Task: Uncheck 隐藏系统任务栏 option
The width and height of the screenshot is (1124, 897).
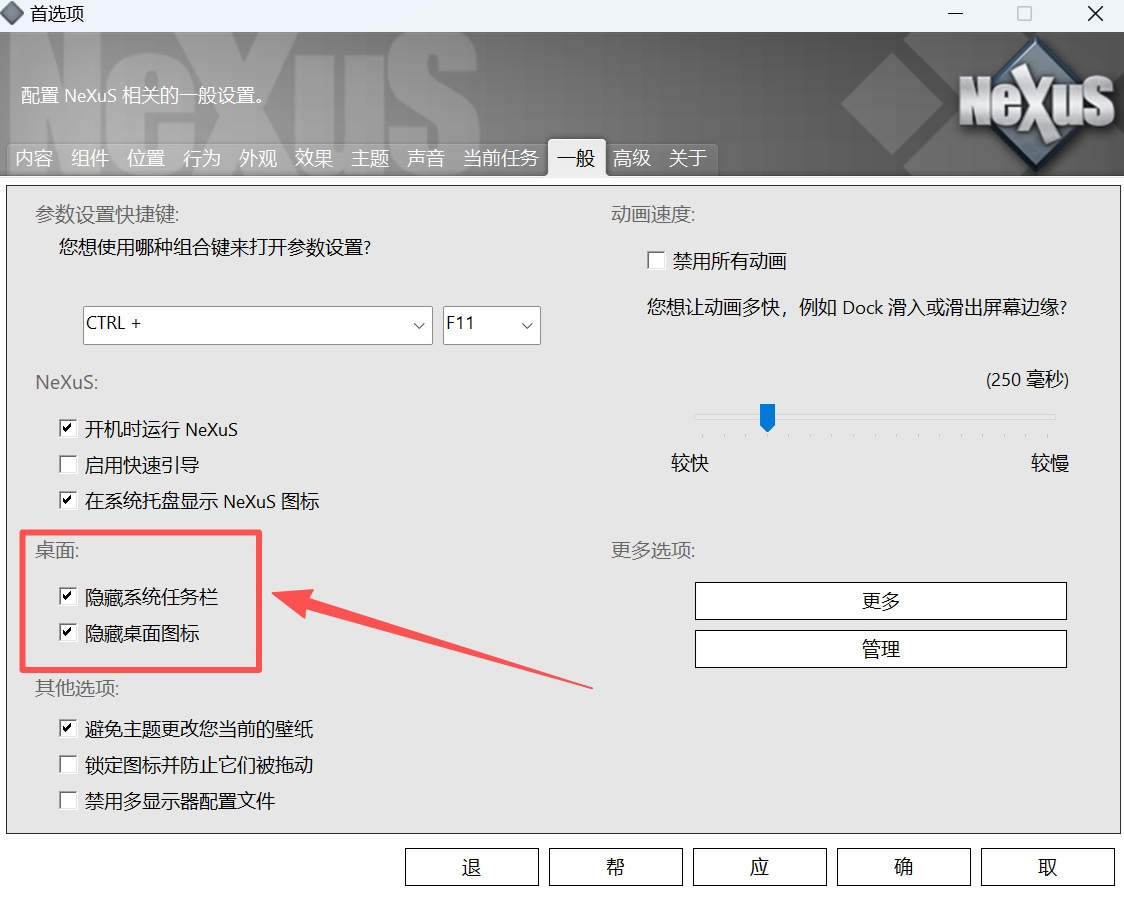Action: [68, 597]
